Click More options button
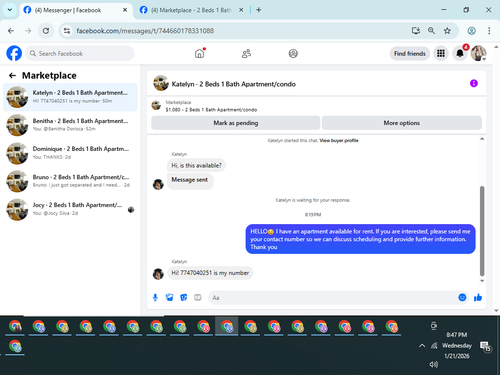 (x=402, y=123)
